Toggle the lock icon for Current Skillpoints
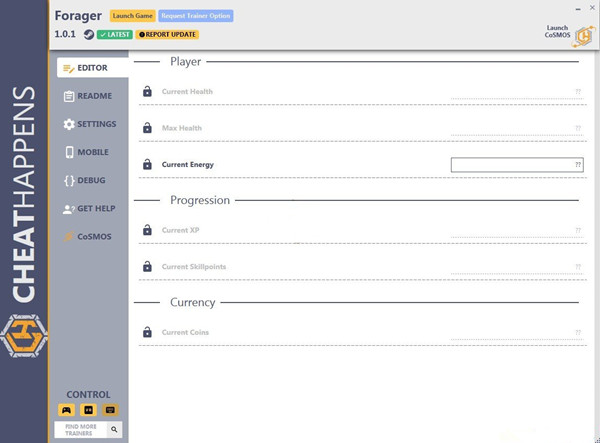The width and height of the screenshot is (600, 443). click(147, 266)
